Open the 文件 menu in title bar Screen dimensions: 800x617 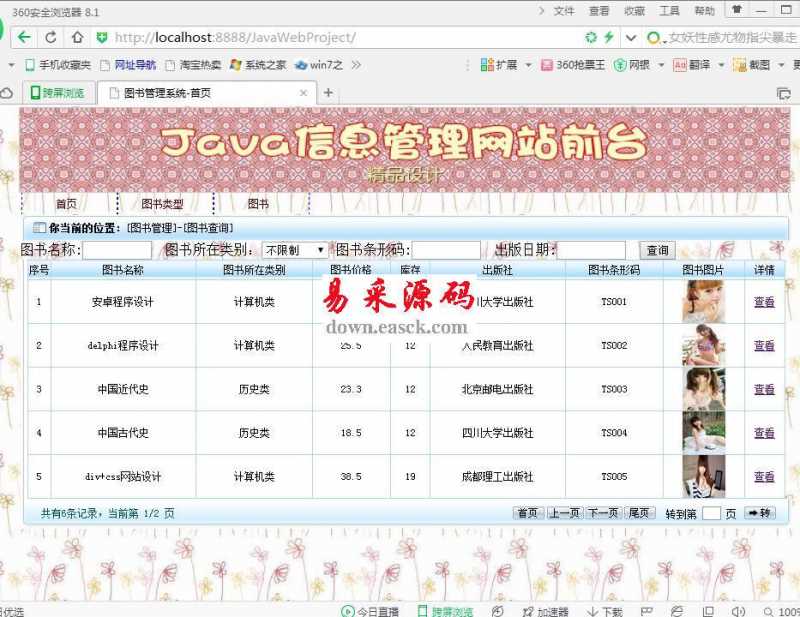coord(564,11)
